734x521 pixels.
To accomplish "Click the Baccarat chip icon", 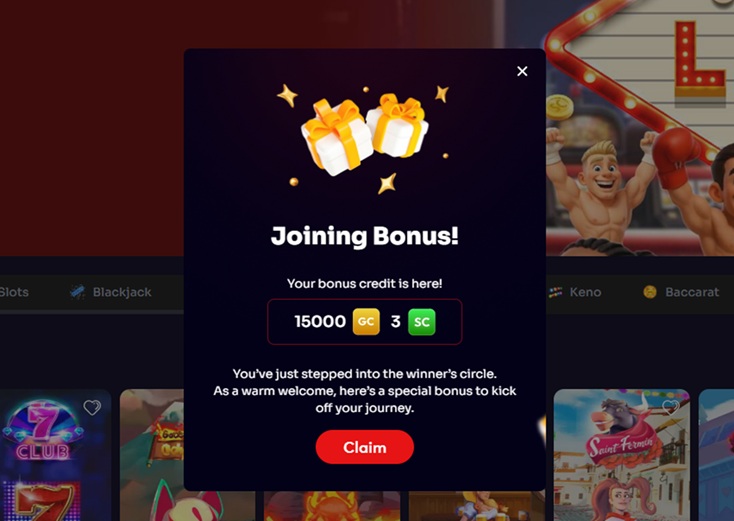I will [x=650, y=292].
